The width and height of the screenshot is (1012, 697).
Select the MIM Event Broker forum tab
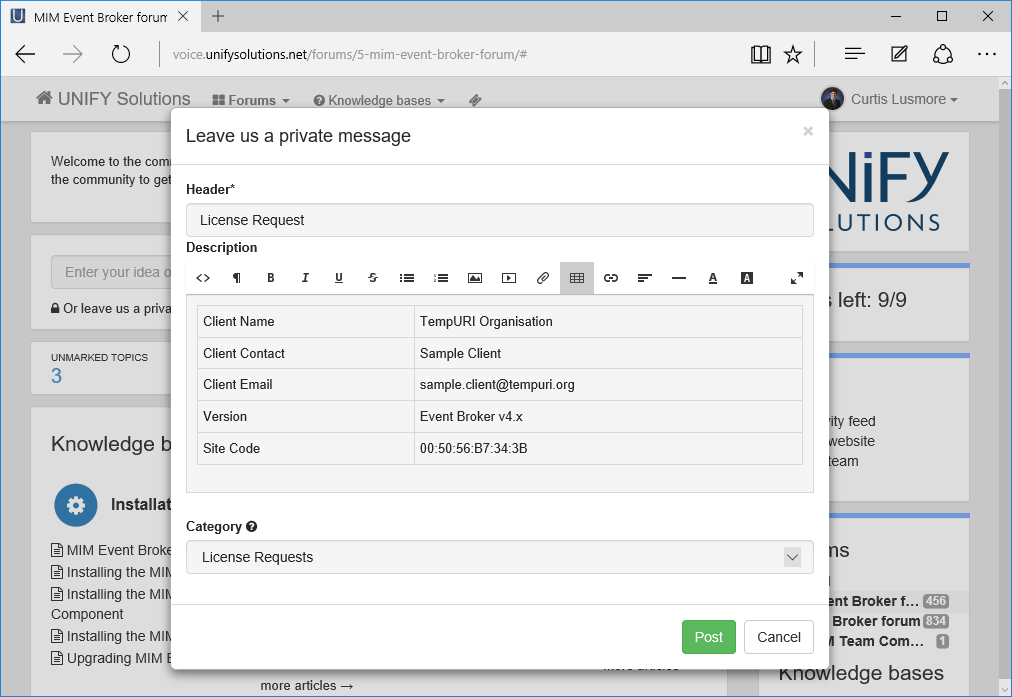[x=100, y=17]
